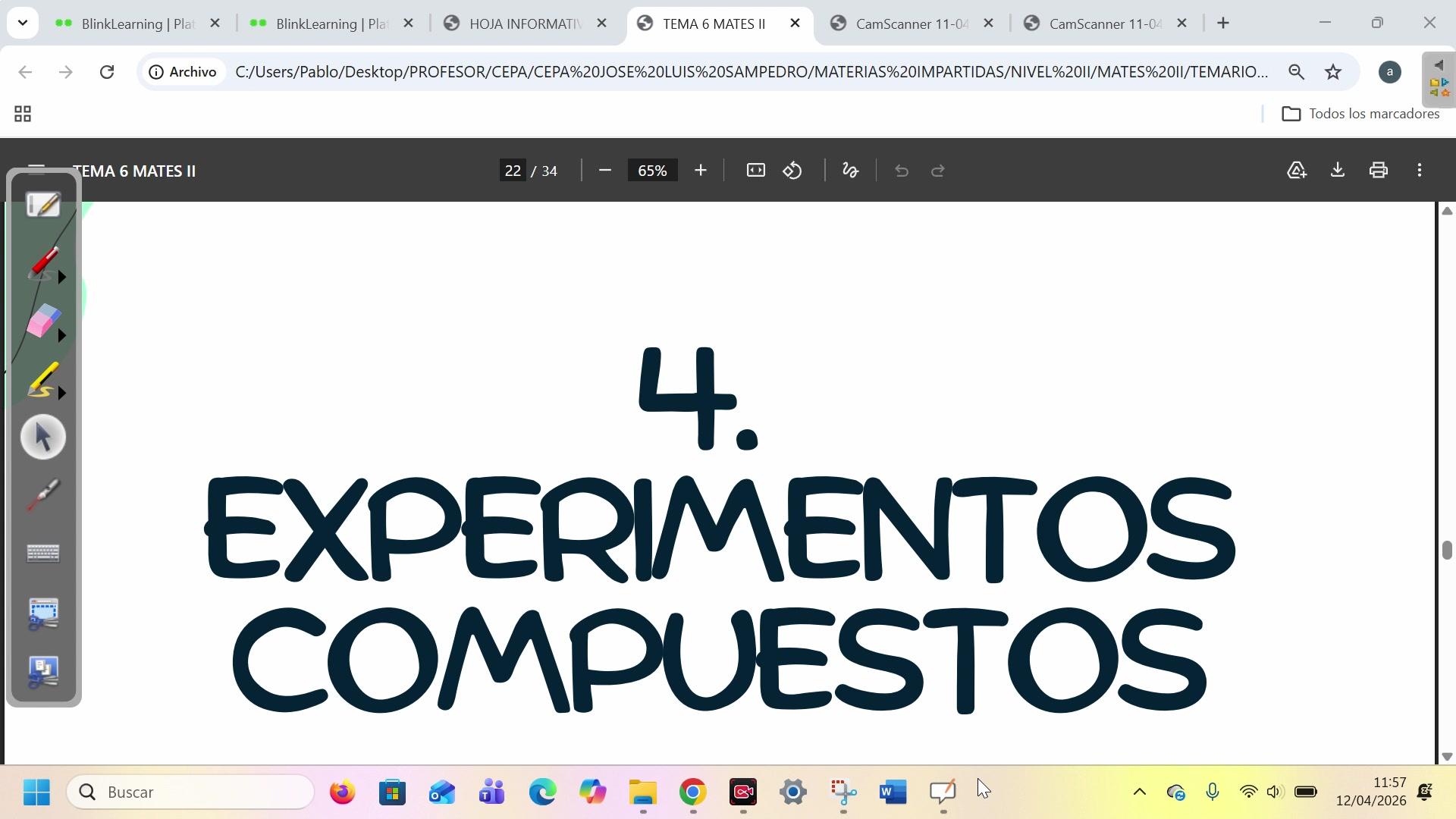Click the PDF rotate counterclockwise icon
Image resolution: width=1456 pixels, height=819 pixels.
click(x=792, y=171)
